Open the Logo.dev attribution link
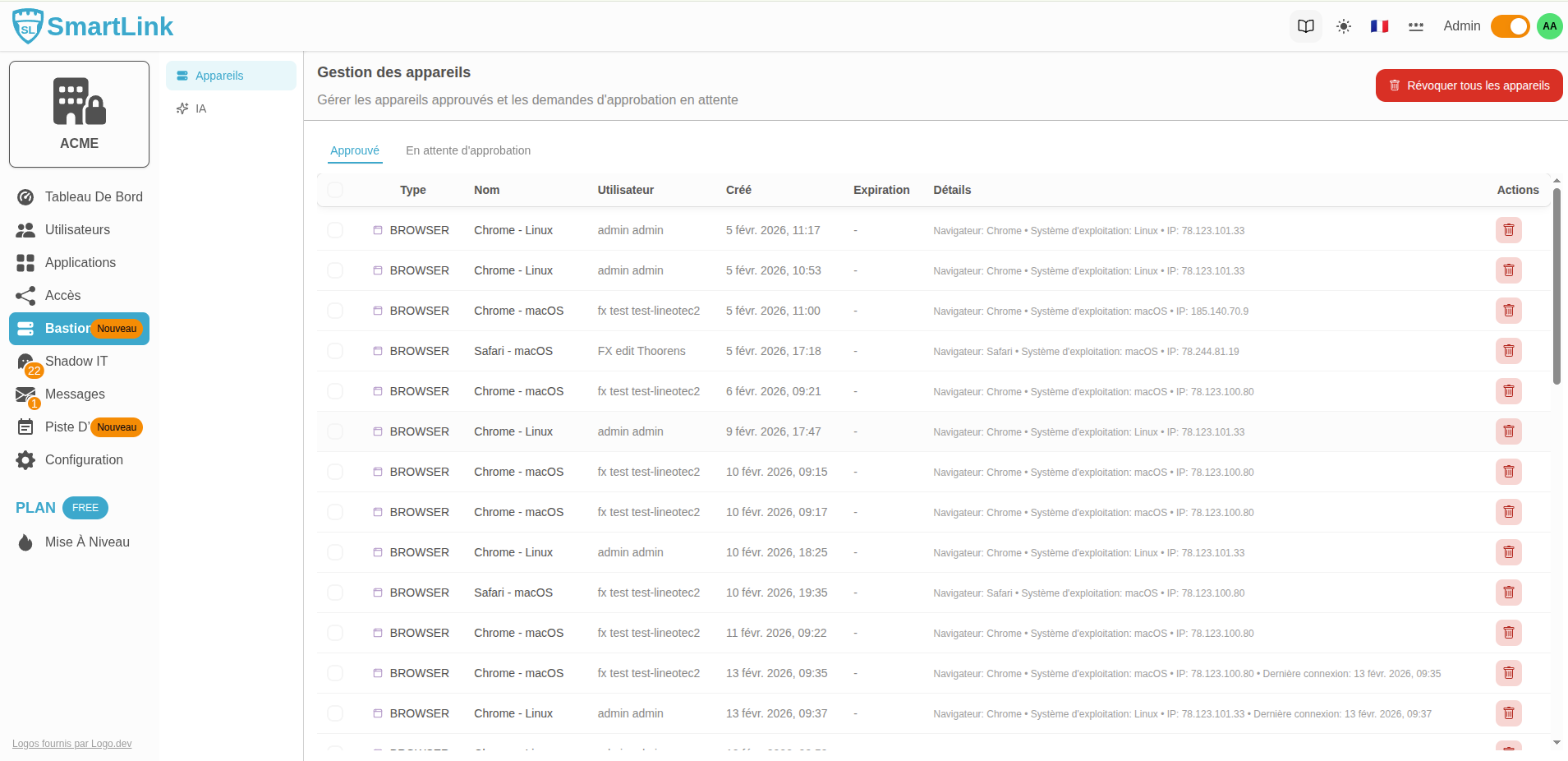This screenshot has height=761, width=1568. coord(71,744)
